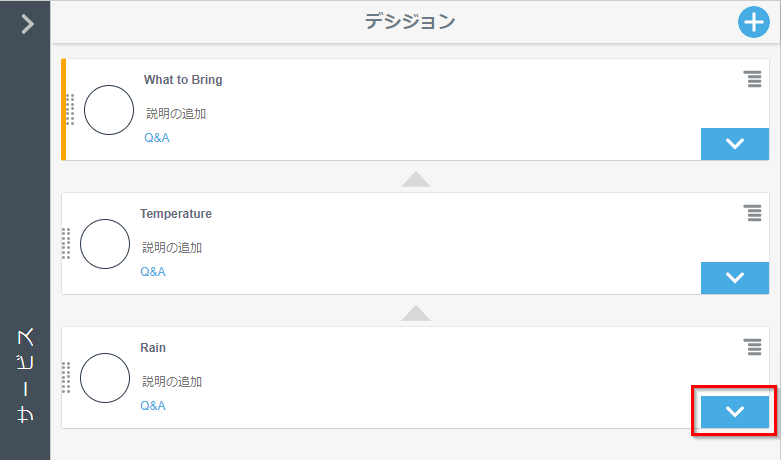
Task: Open the Q&A link under What to Bring
Action: (x=156, y=138)
